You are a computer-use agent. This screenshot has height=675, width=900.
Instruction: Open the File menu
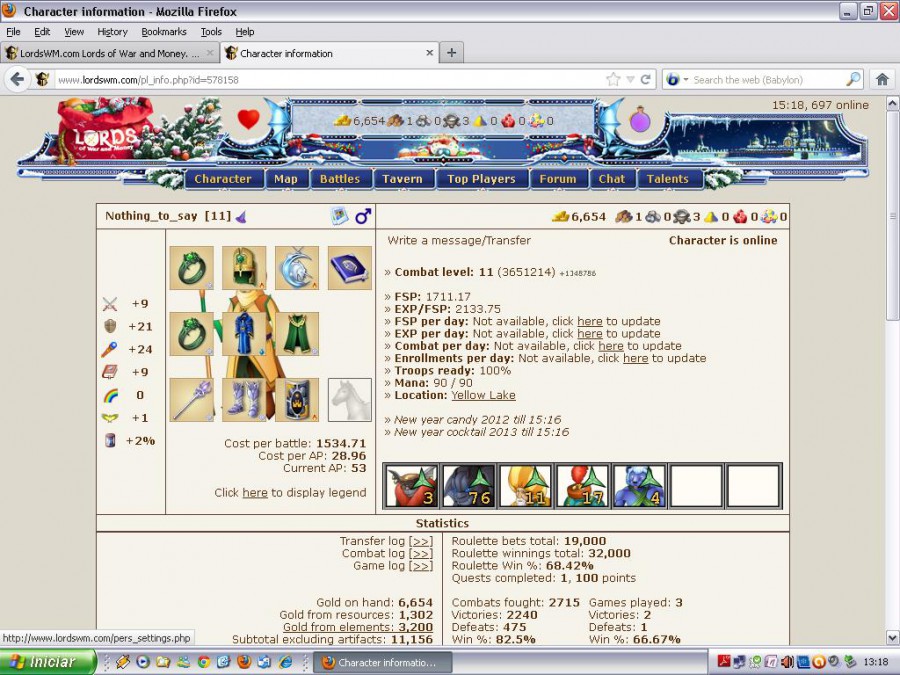coord(13,32)
